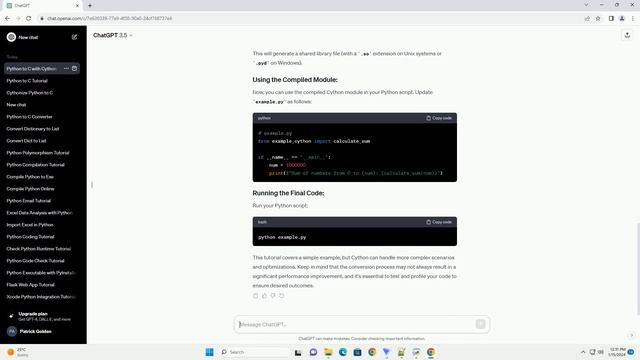Copy code from the bash code block
This screenshot has width=640, height=360.
tap(439, 222)
